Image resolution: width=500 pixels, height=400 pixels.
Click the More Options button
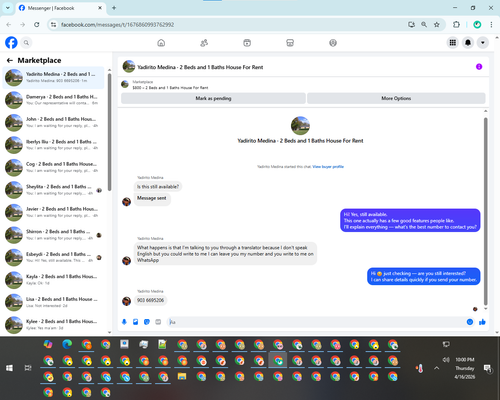(x=396, y=98)
